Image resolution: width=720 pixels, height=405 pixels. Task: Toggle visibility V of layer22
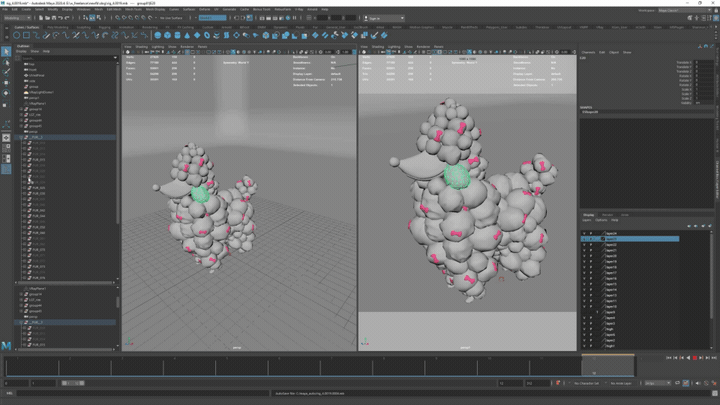[584, 245]
